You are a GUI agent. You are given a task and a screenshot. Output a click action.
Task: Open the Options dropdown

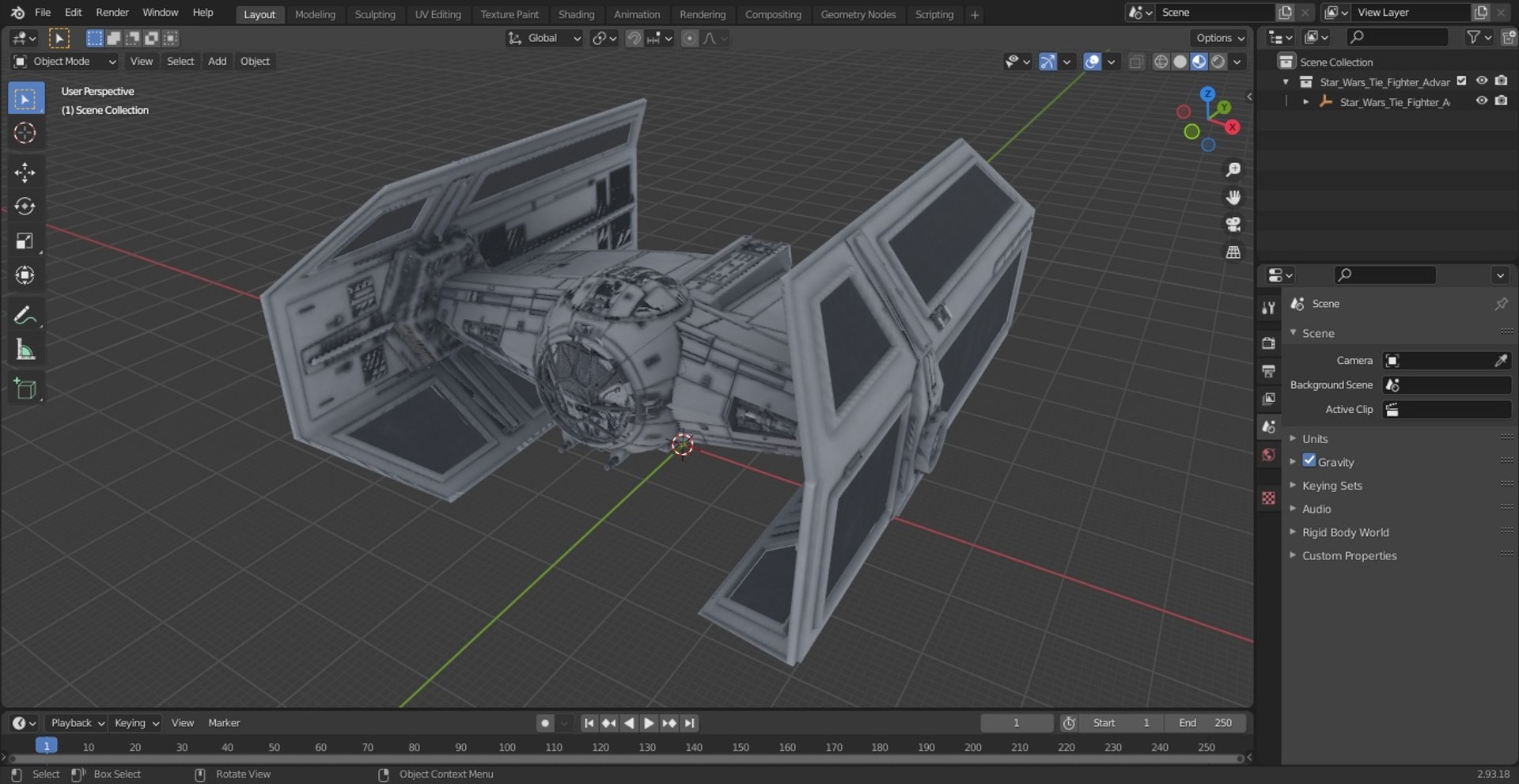[1219, 38]
